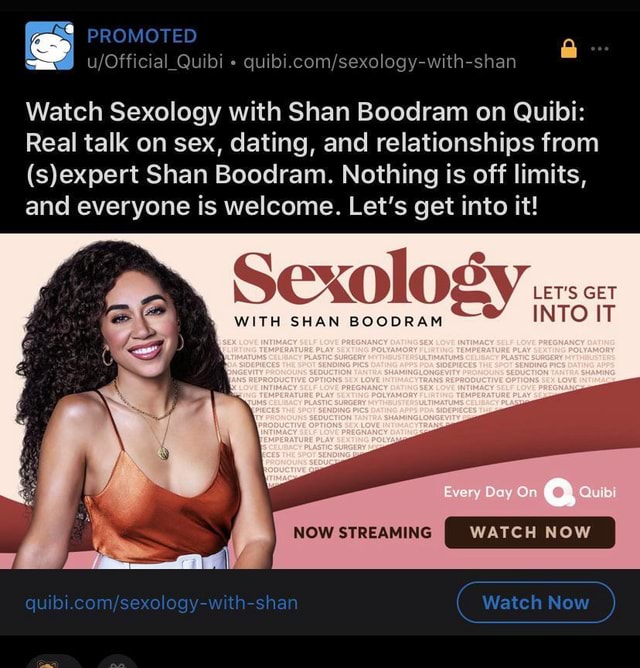Tap the WITH SHAN BOODRAM subtitle

tap(338, 321)
